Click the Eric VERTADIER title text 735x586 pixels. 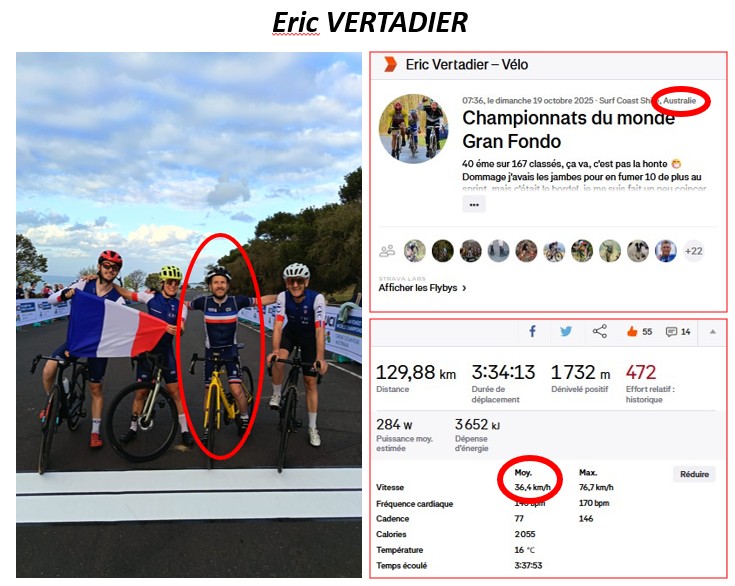pos(370,22)
